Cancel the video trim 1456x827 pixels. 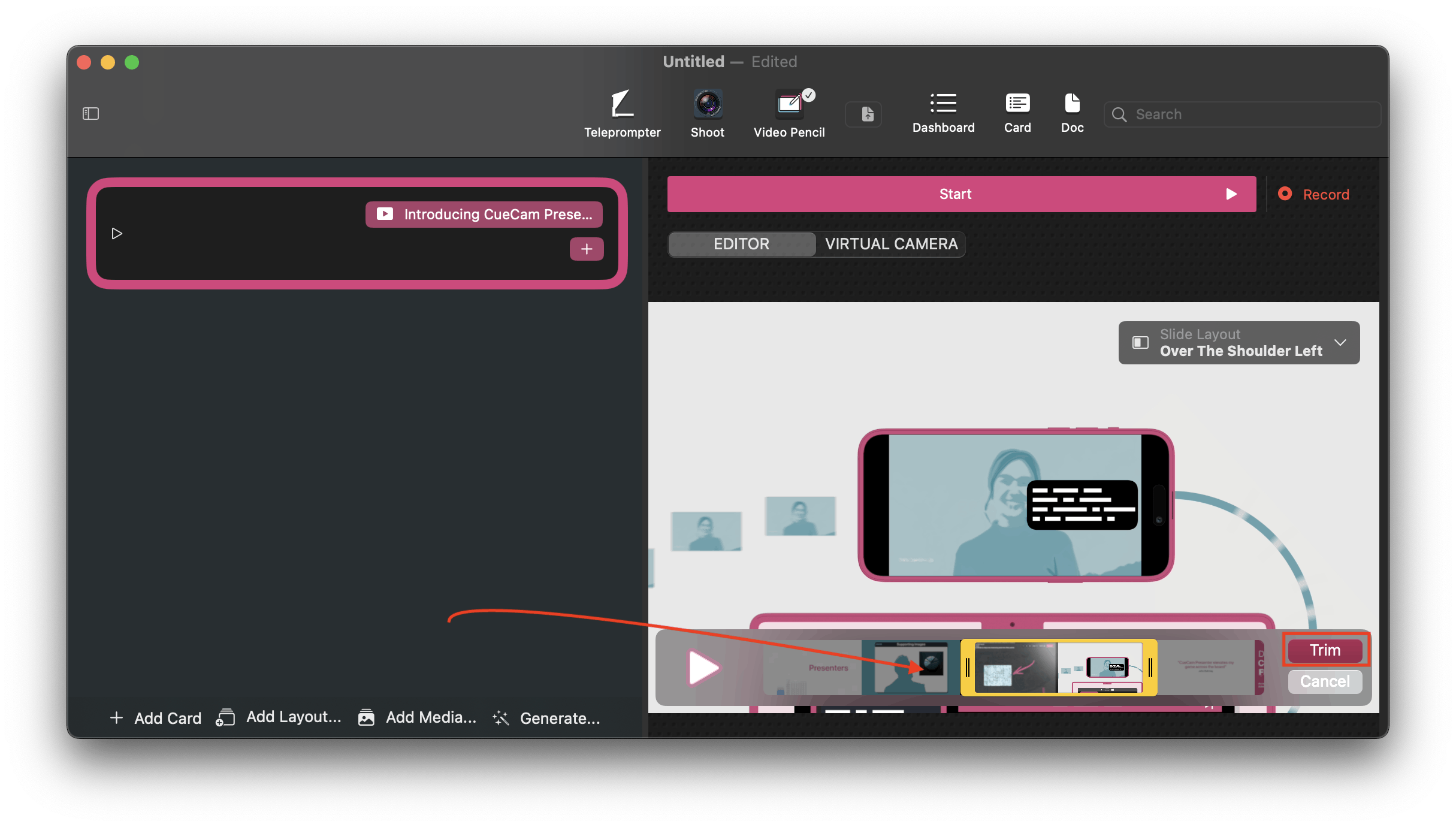click(x=1324, y=681)
